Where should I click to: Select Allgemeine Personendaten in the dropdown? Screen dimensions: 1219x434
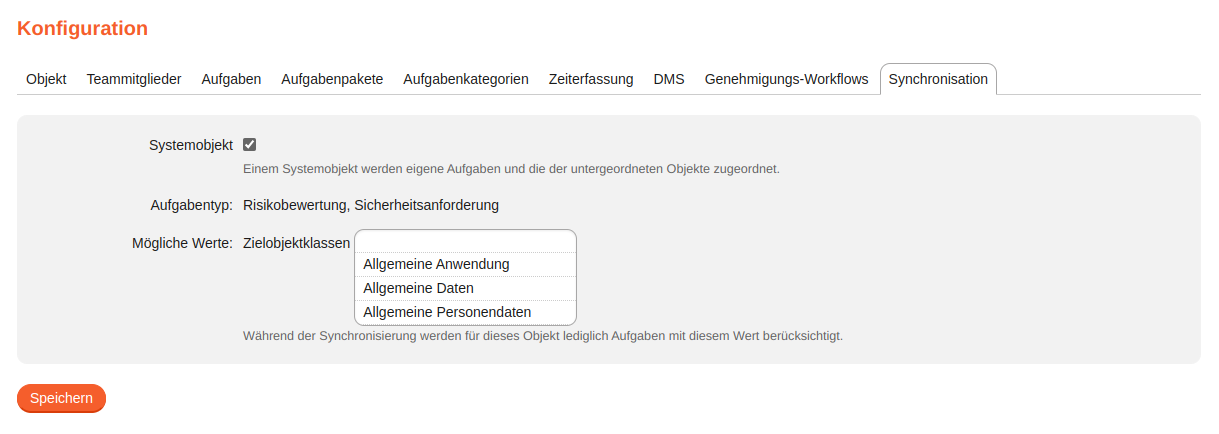[447, 312]
